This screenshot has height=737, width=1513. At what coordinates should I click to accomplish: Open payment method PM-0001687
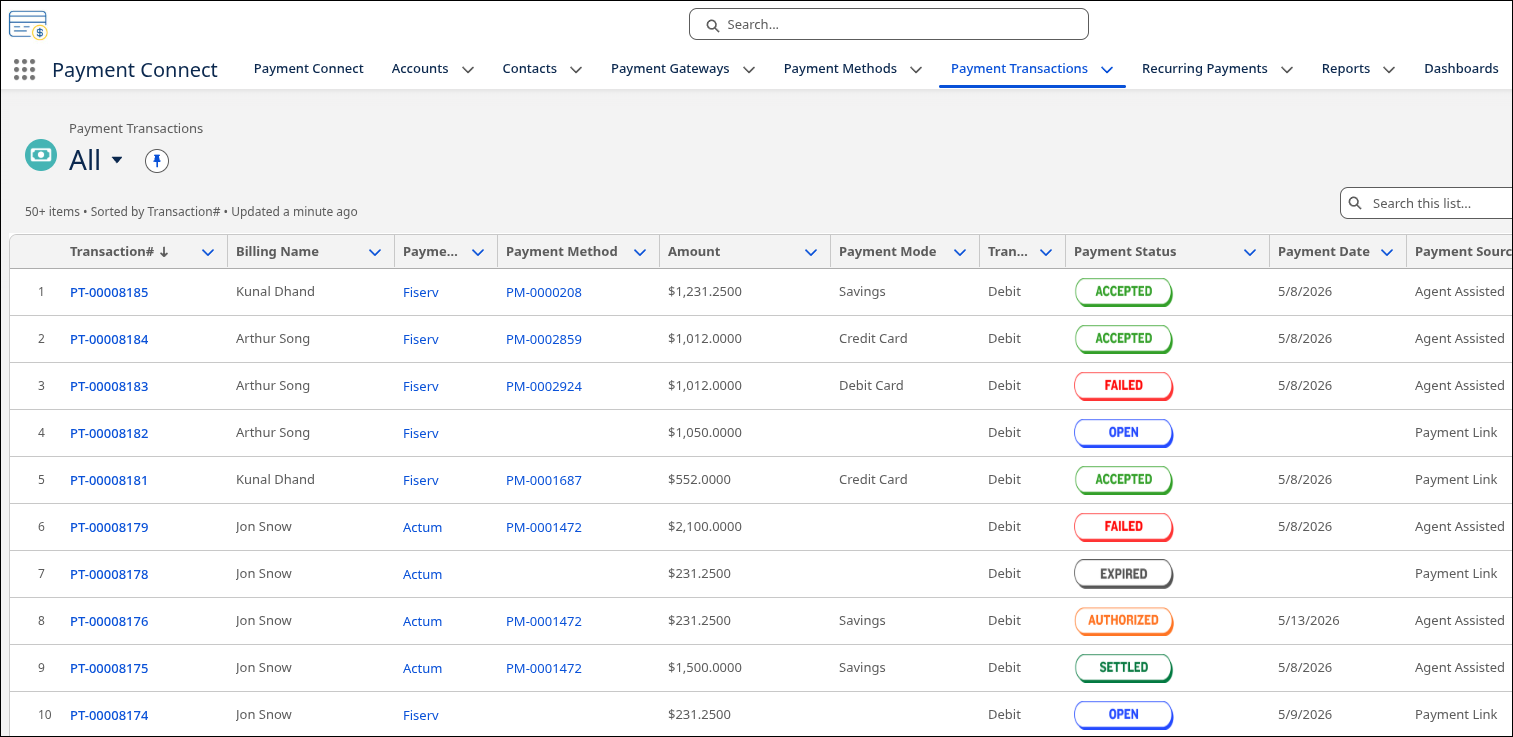click(x=544, y=481)
